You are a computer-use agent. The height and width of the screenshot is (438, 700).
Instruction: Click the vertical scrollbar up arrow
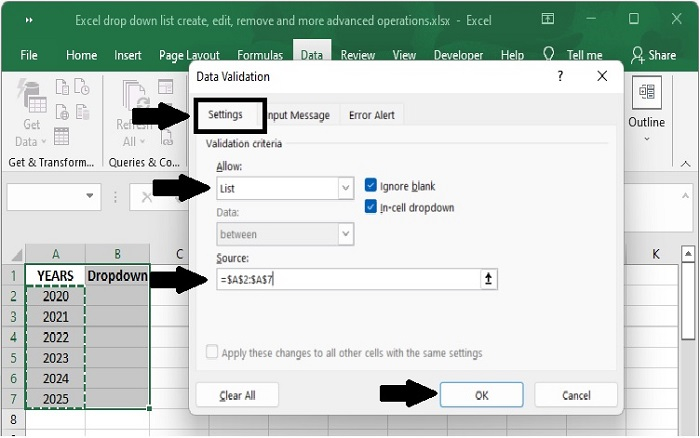[688, 254]
